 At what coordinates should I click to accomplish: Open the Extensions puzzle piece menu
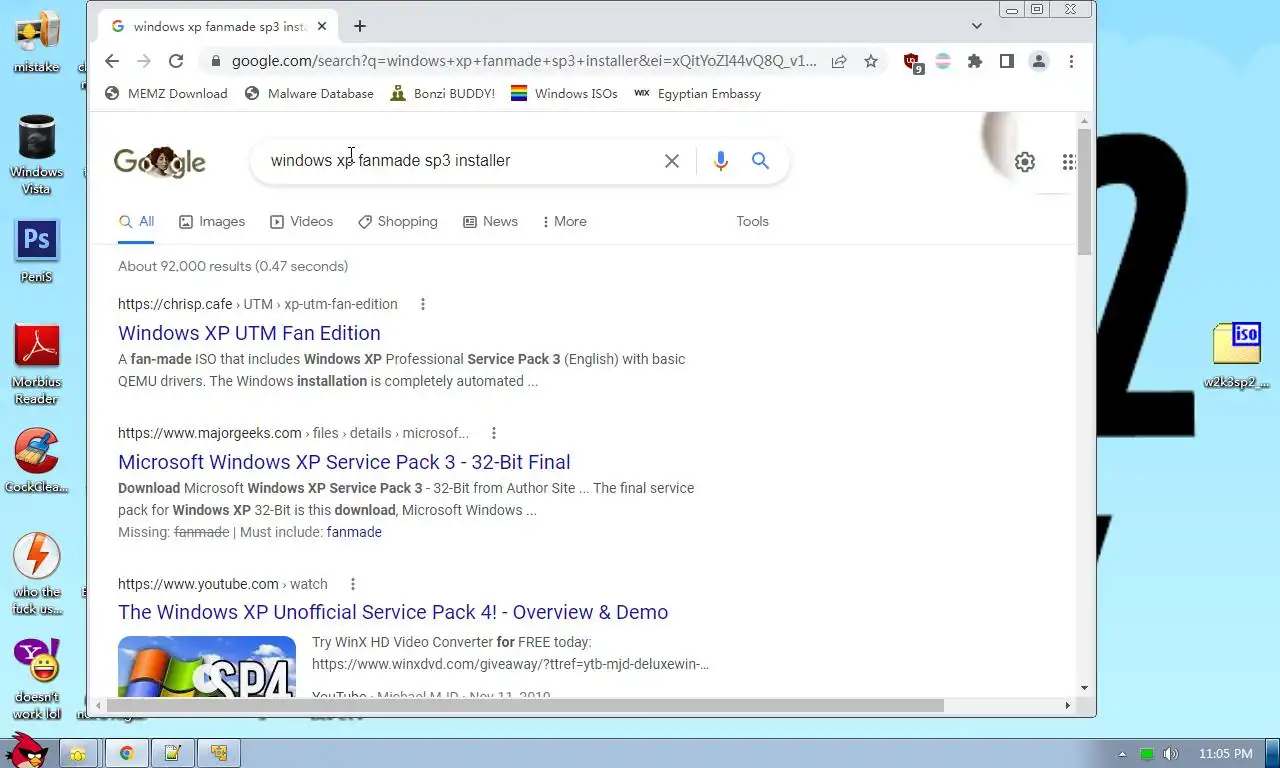(975, 61)
